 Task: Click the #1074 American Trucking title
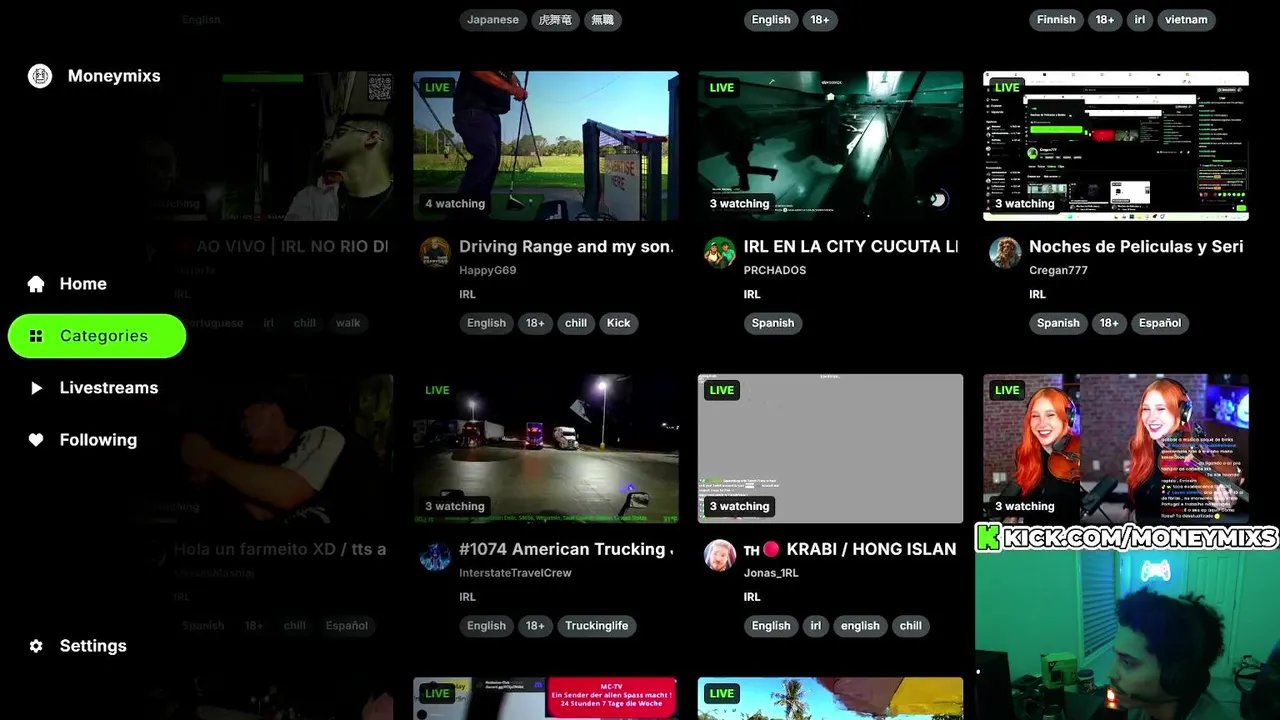pos(566,550)
